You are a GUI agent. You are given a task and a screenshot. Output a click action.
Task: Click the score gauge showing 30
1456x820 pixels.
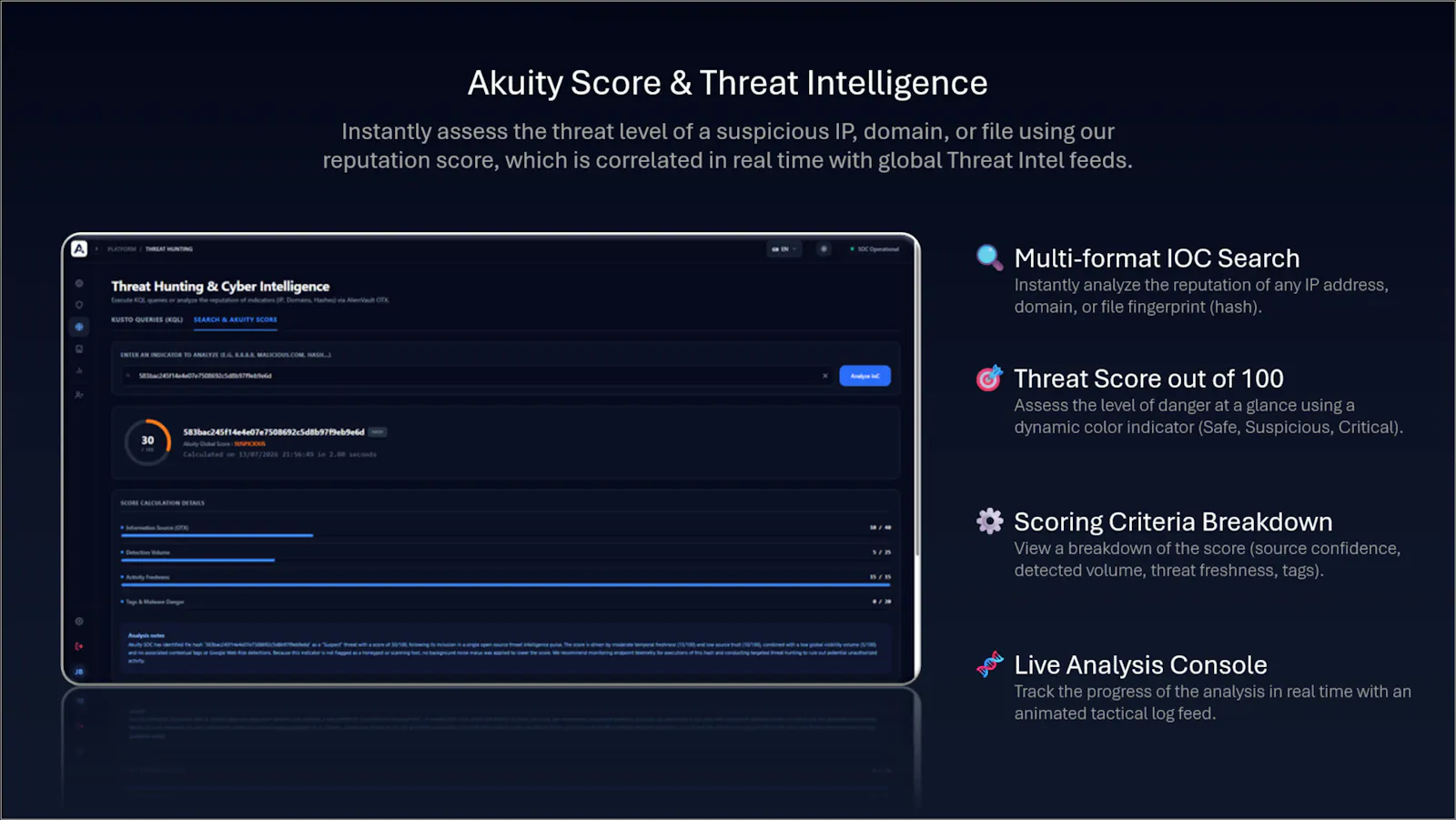[x=147, y=442]
